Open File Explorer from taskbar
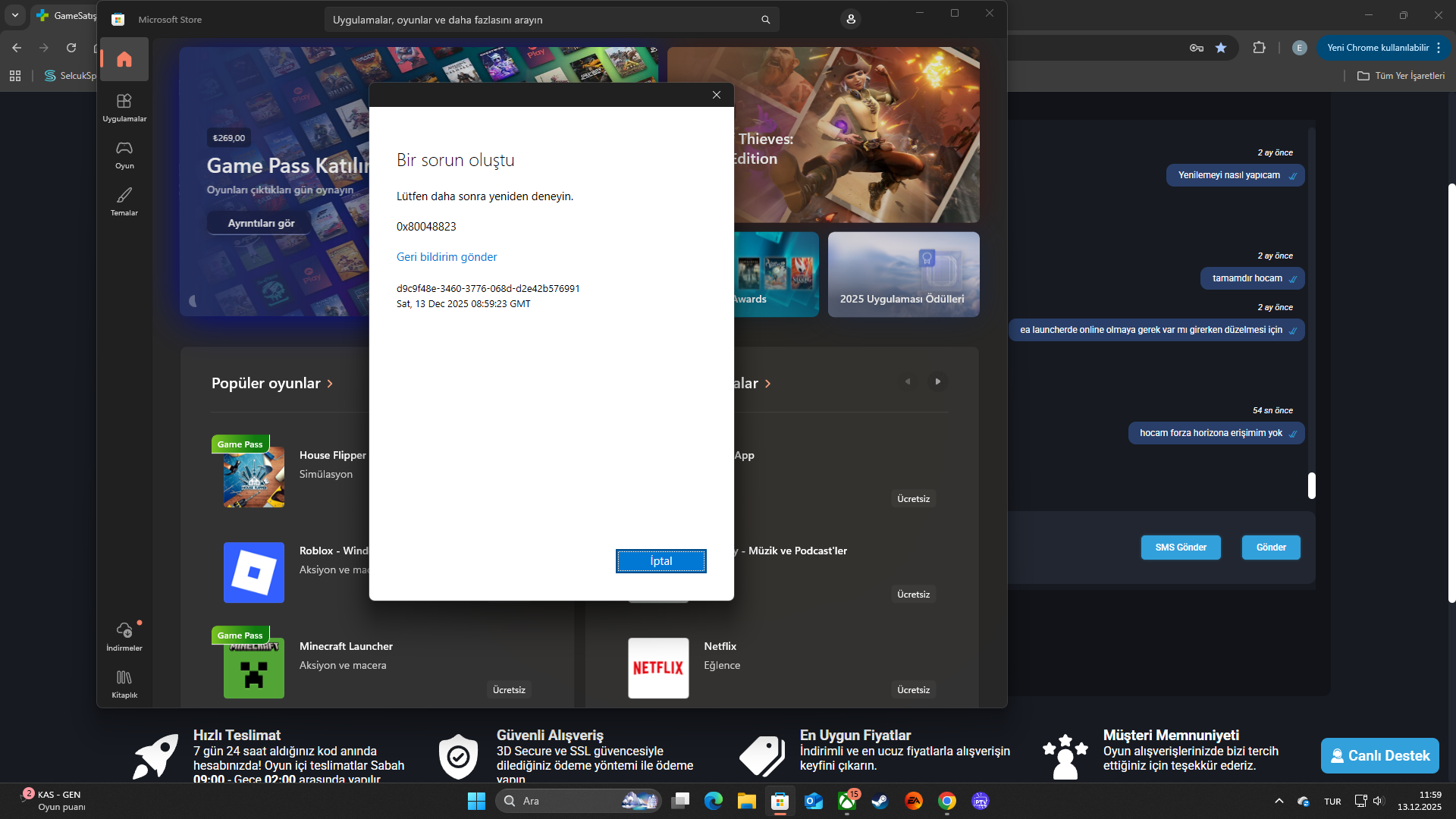 [x=747, y=801]
